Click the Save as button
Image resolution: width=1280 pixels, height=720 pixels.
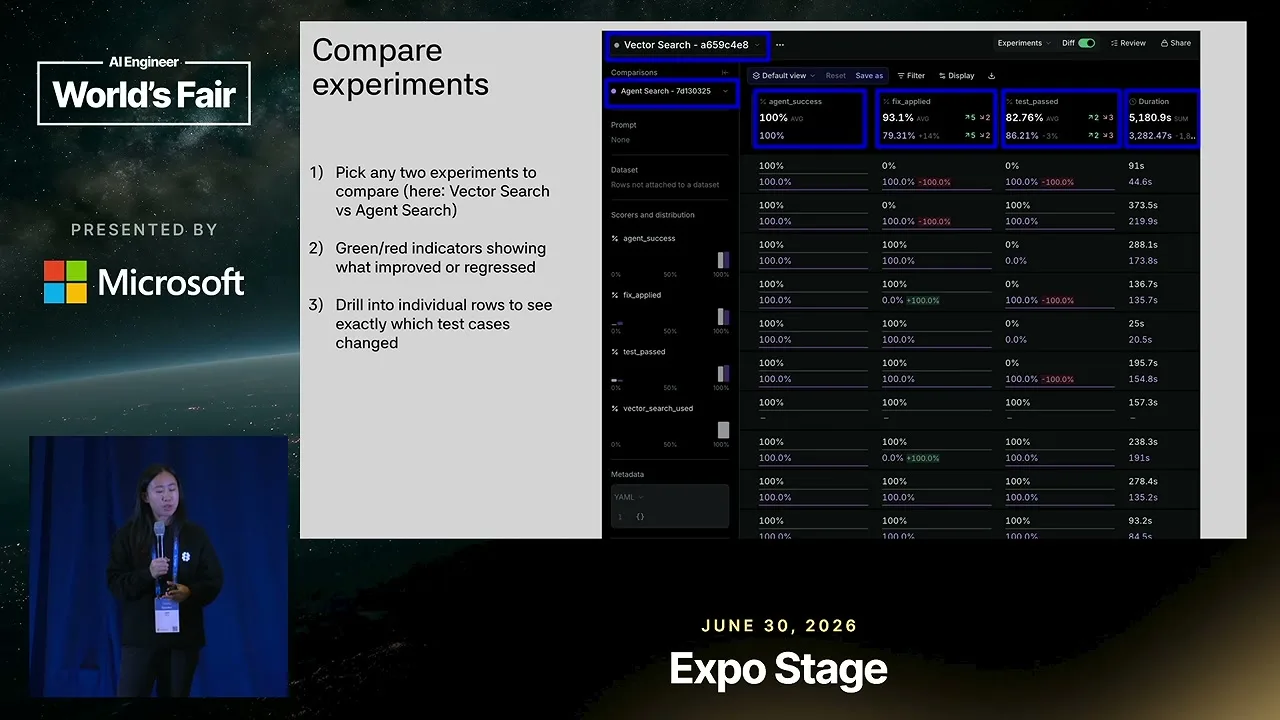pos(869,76)
